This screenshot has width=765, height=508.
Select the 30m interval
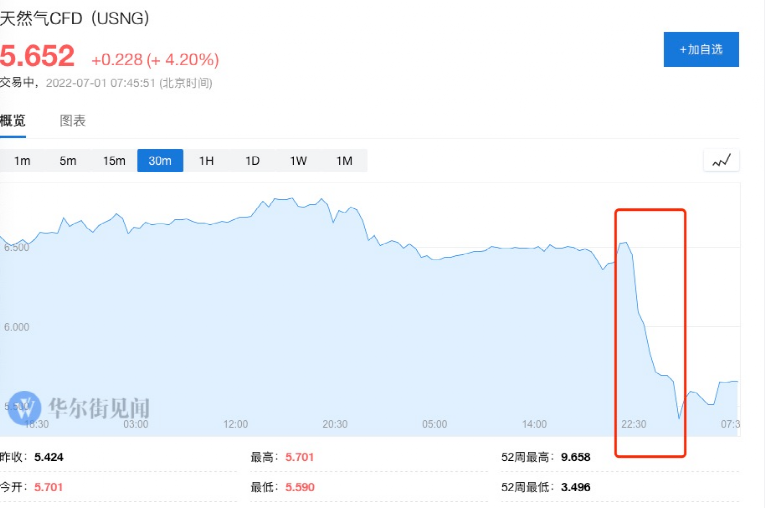[x=160, y=161]
